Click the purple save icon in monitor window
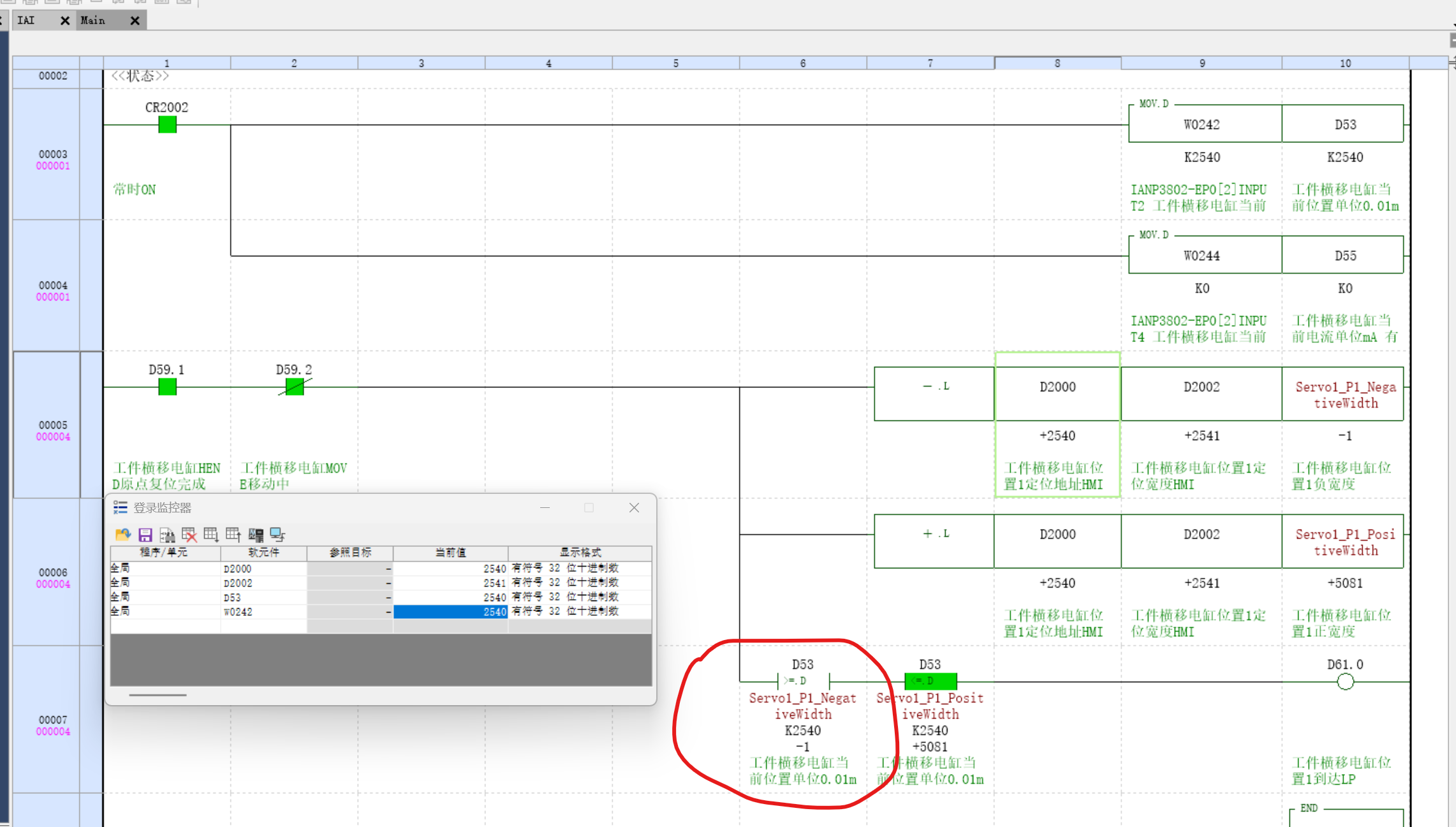The image size is (1456, 827). click(x=145, y=535)
